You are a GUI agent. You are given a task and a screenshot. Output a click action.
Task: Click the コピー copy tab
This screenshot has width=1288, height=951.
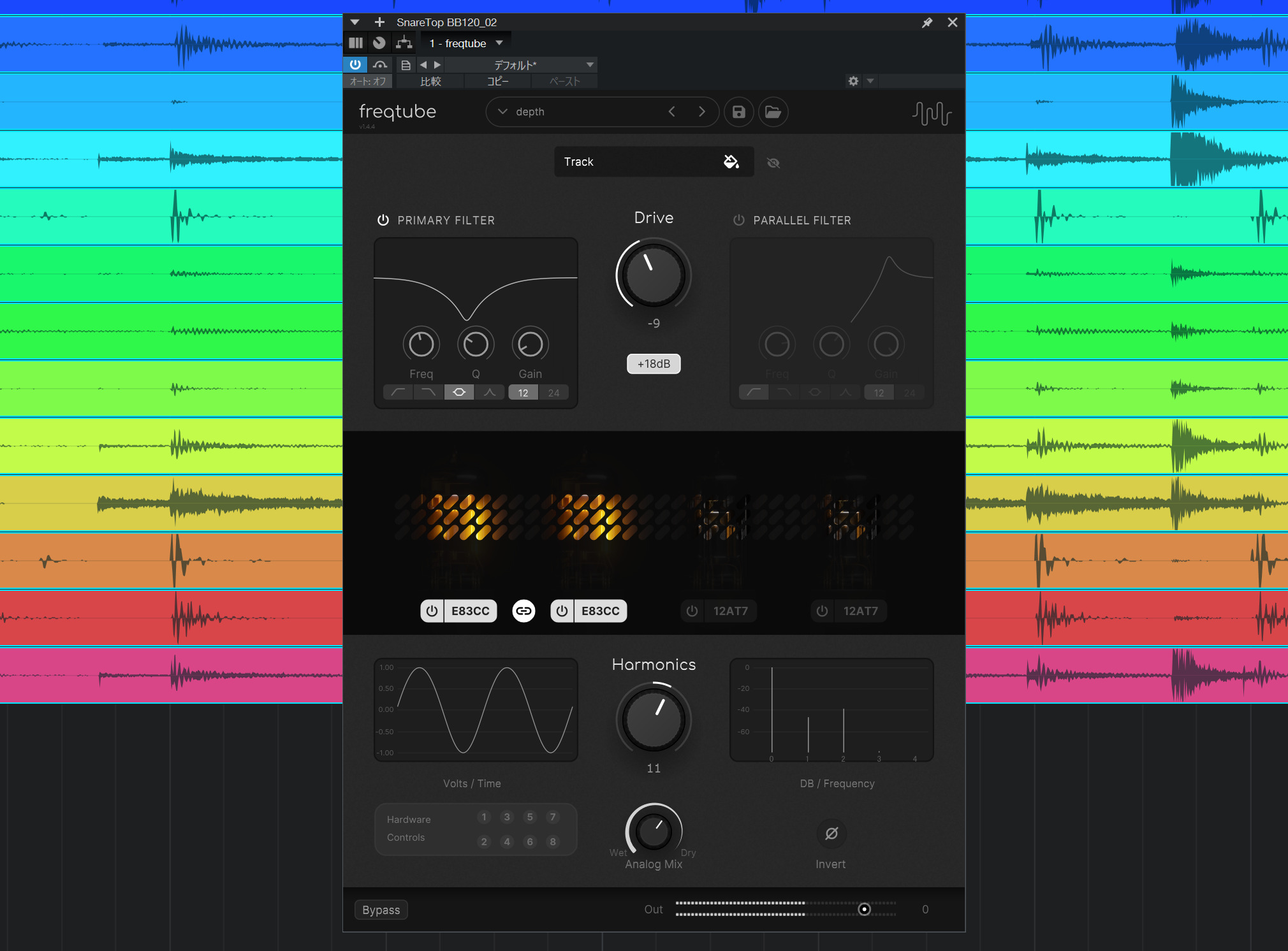coord(497,82)
